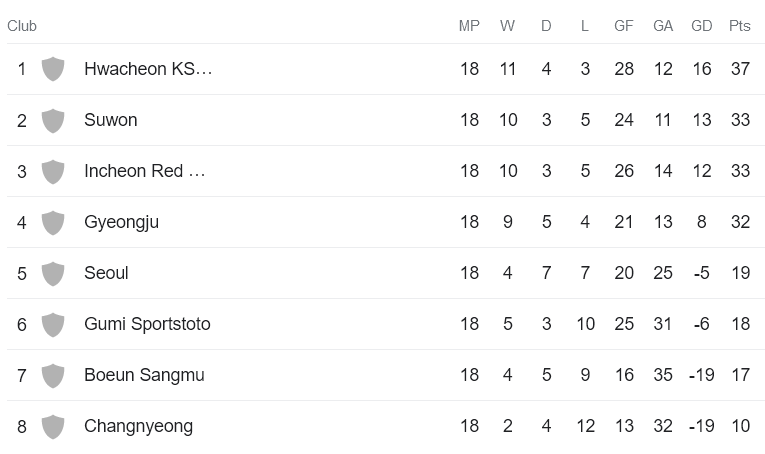Click the Suwon club crest icon
The width and height of the screenshot is (765, 454).
pos(53,120)
